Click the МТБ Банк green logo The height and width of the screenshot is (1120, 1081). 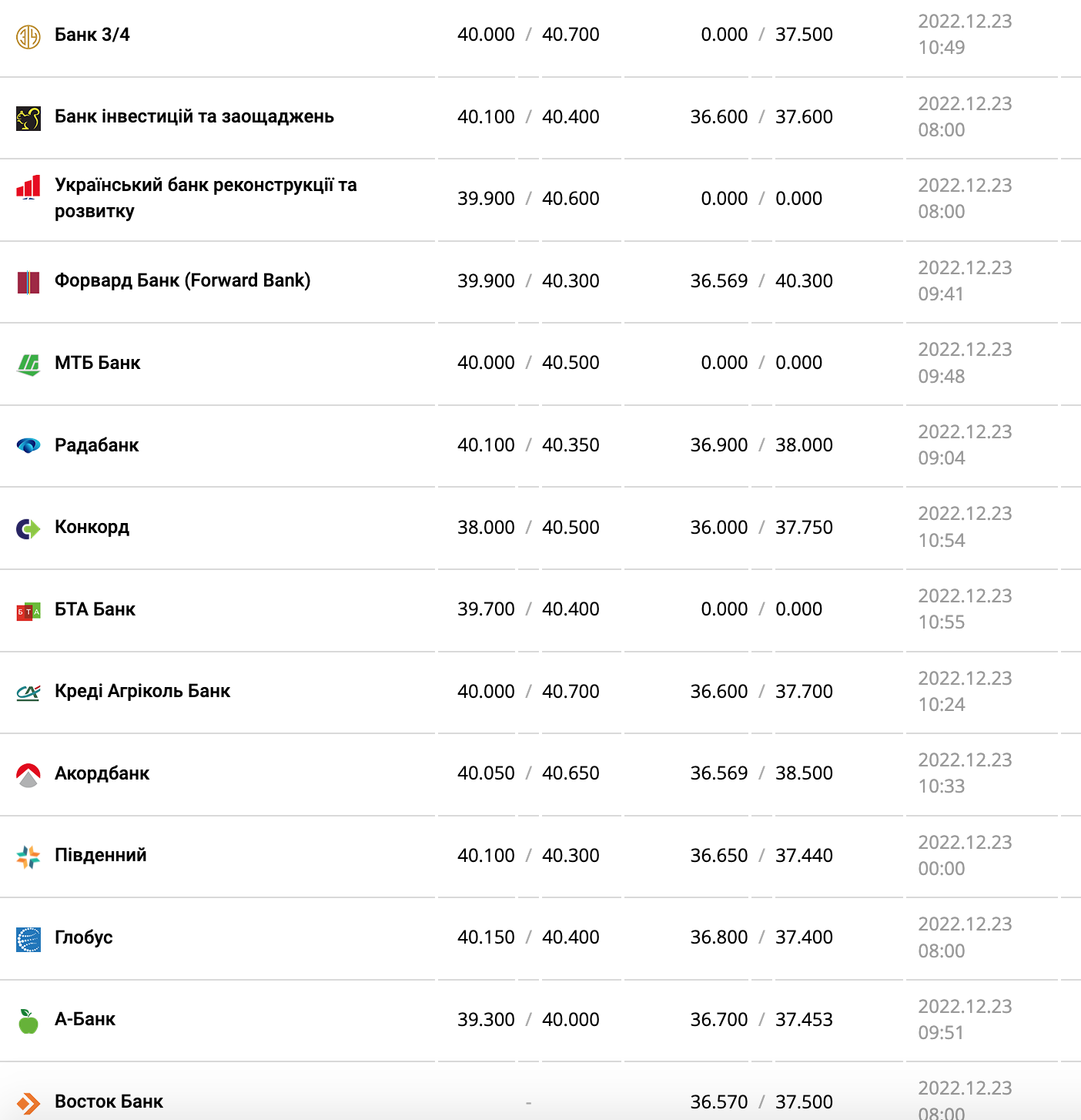28,364
